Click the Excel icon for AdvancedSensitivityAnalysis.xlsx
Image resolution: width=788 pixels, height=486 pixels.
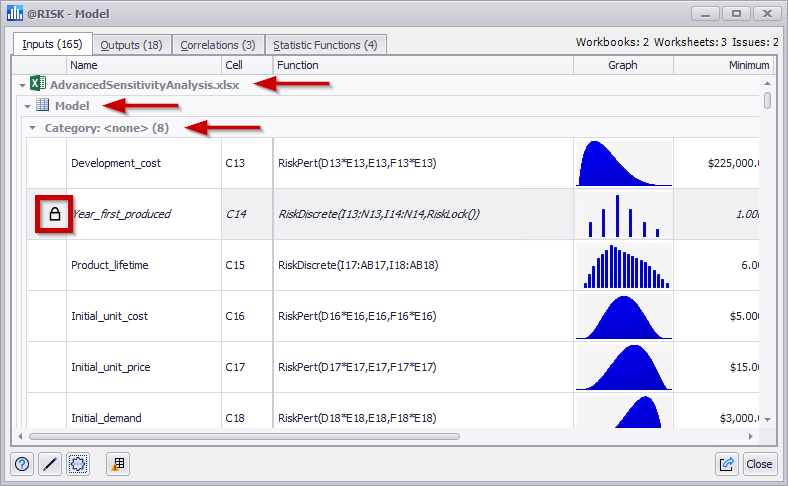(37, 85)
